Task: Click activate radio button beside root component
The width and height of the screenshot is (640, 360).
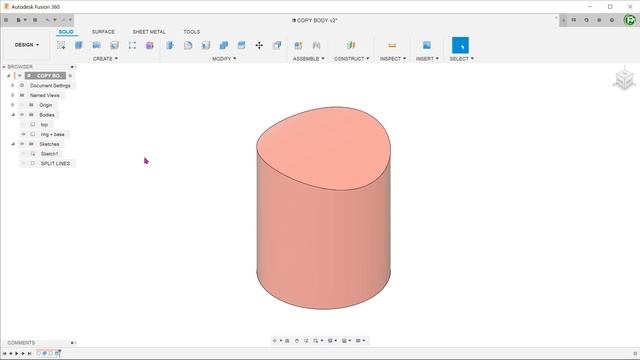Action: click(x=70, y=76)
